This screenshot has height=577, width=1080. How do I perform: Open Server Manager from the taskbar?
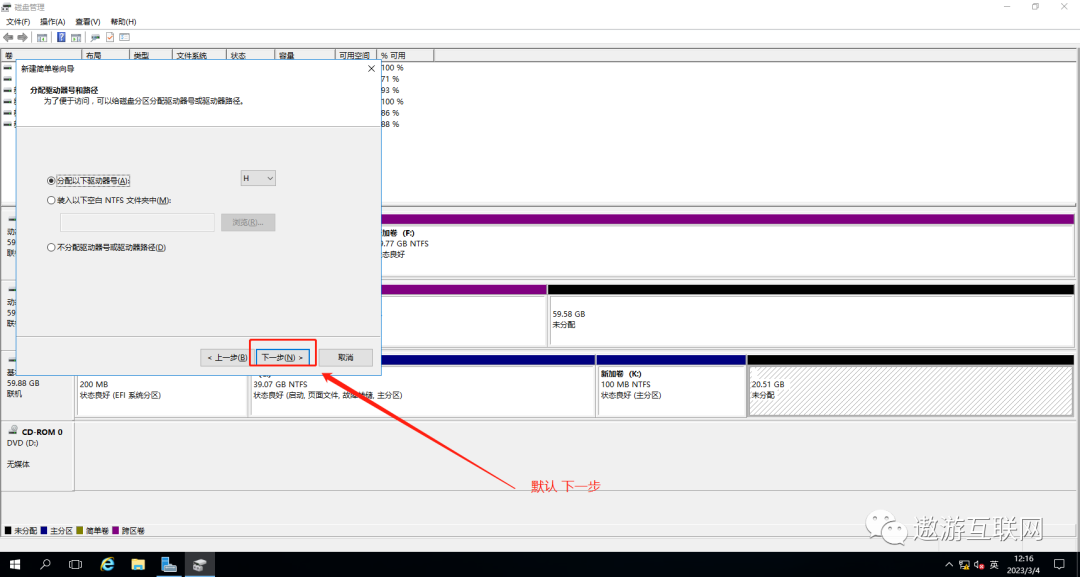point(169,565)
